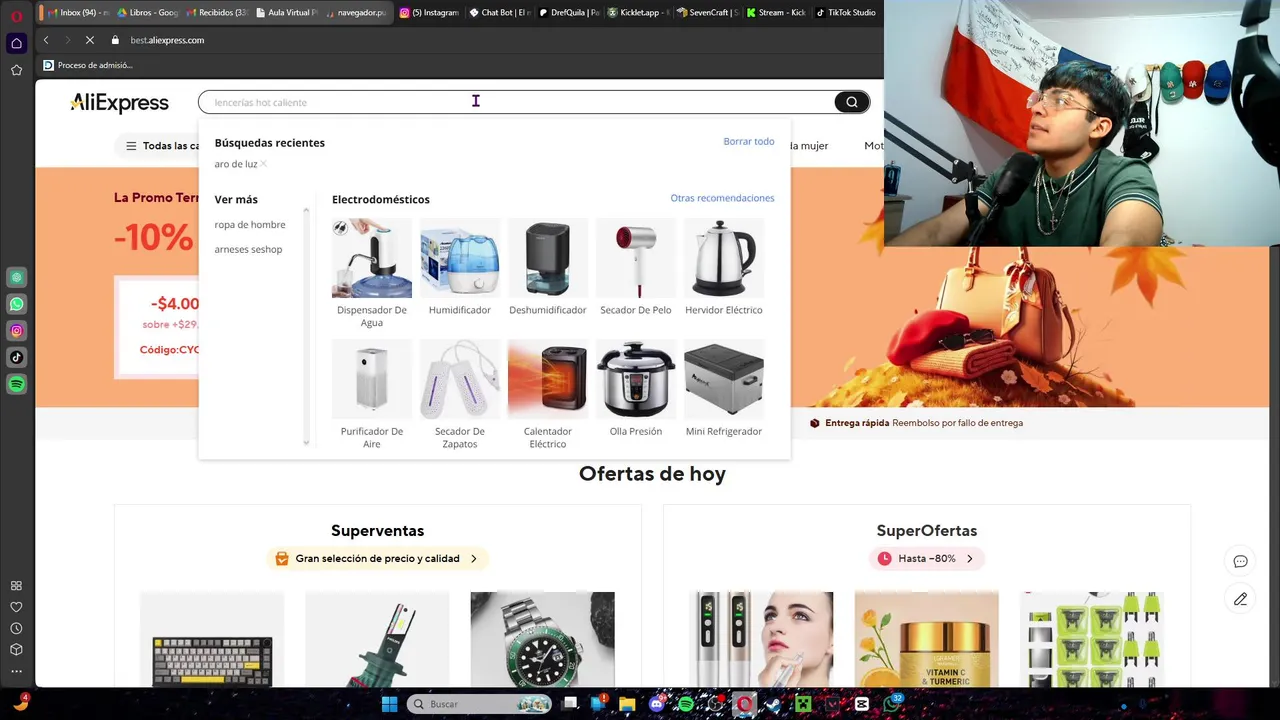Viewport: 1280px width, 720px height.
Task: Open Hervidor Eléctrico kettle thumbnail
Action: click(724, 258)
